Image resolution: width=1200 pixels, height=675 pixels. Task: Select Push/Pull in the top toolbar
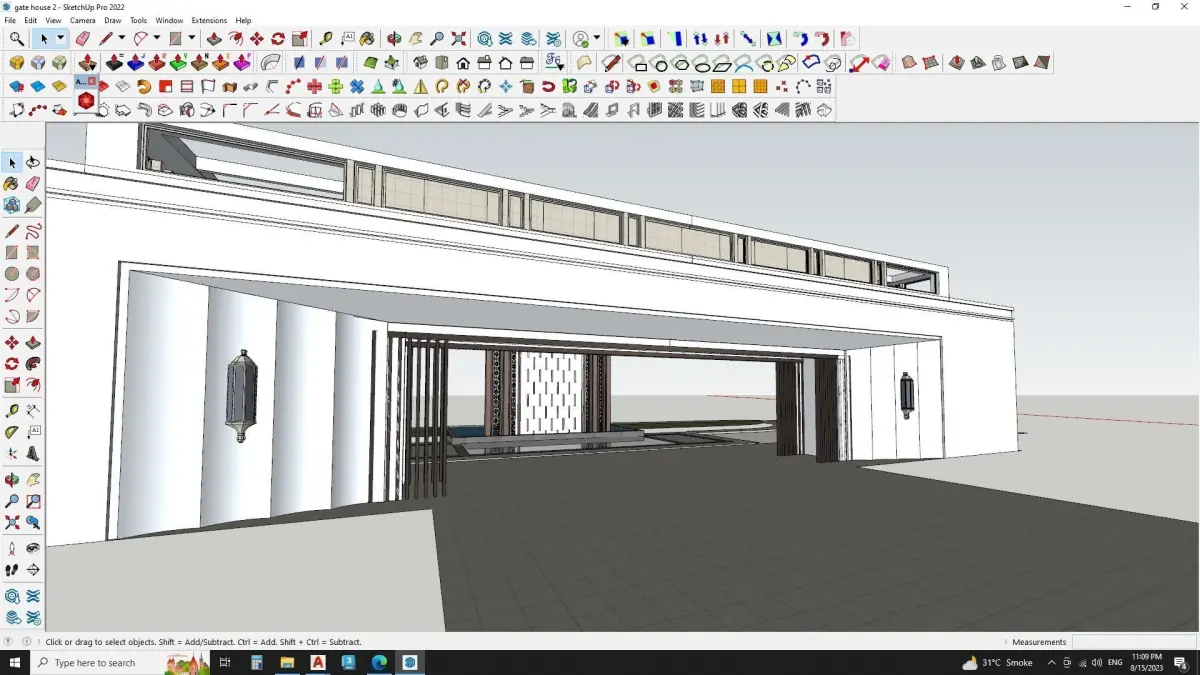tap(214, 39)
